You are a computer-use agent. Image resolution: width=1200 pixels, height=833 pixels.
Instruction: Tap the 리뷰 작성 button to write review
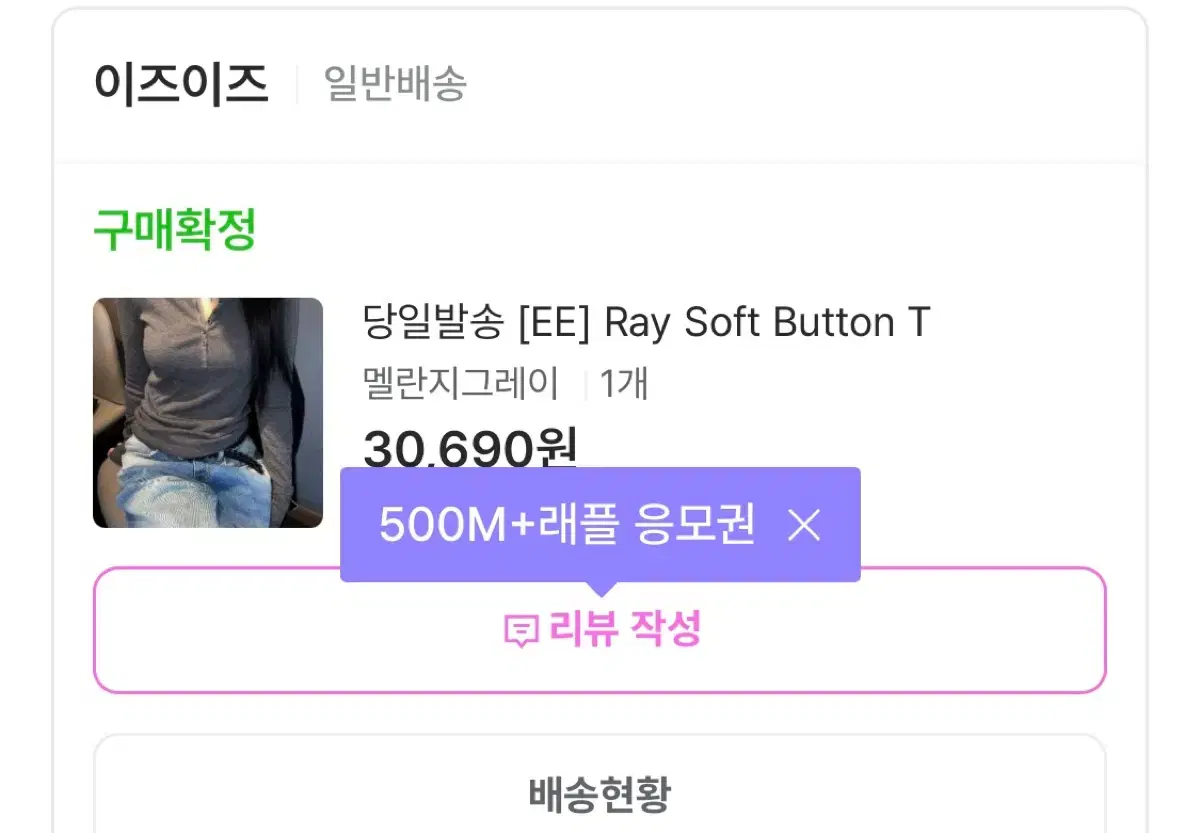click(x=625, y=628)
